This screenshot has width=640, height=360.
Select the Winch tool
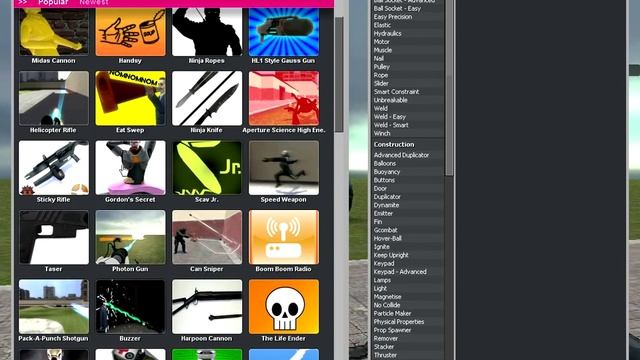(382, 133)
